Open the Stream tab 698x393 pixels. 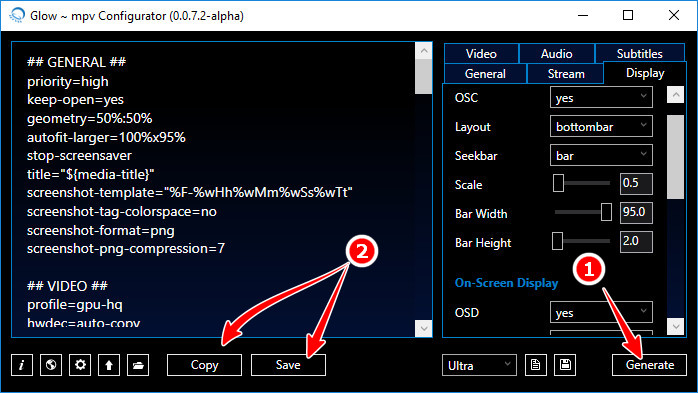click(565, 73)
